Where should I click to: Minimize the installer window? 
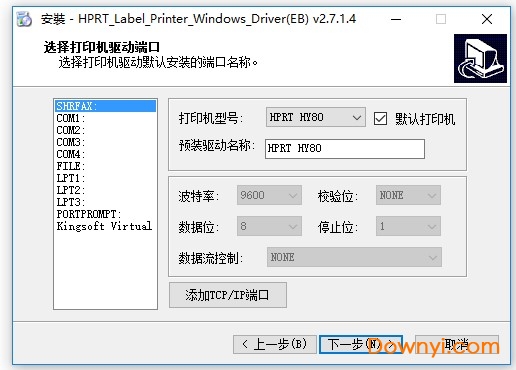coord(396,19)
